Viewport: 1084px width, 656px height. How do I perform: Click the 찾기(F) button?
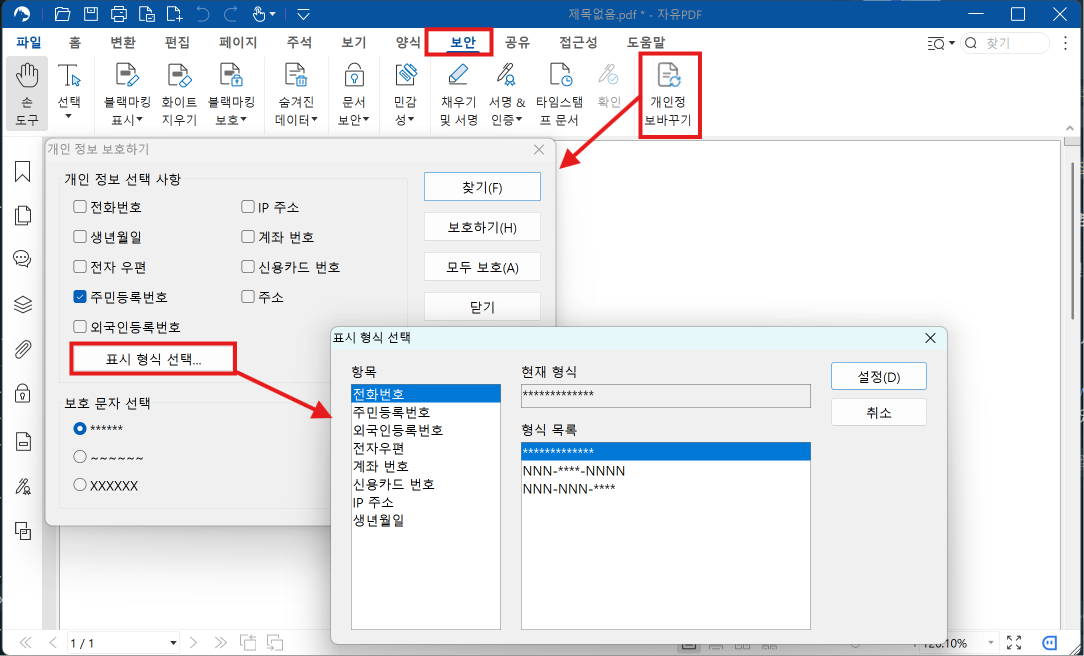coord(482,187)
